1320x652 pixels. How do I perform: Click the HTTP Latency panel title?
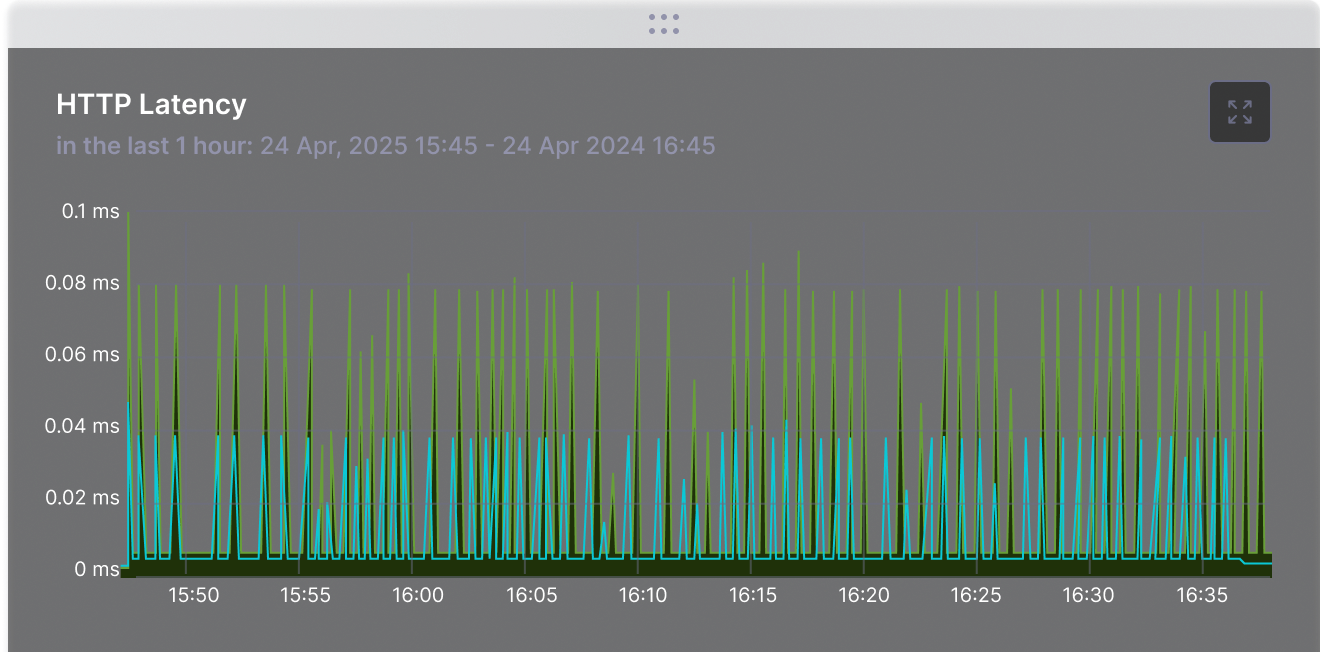[x=151, y=104]
